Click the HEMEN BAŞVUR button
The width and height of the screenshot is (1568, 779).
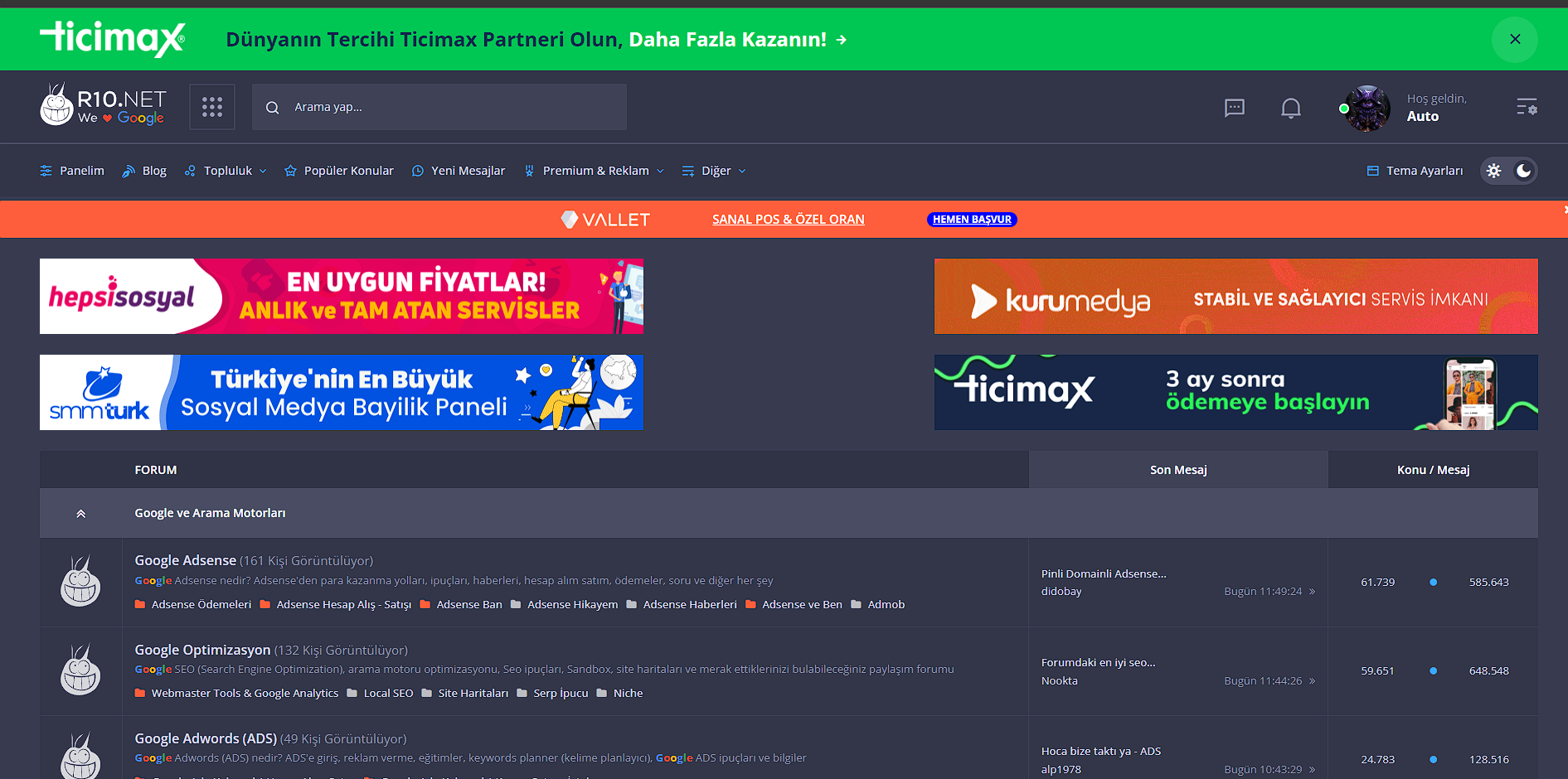pos(972,220)
